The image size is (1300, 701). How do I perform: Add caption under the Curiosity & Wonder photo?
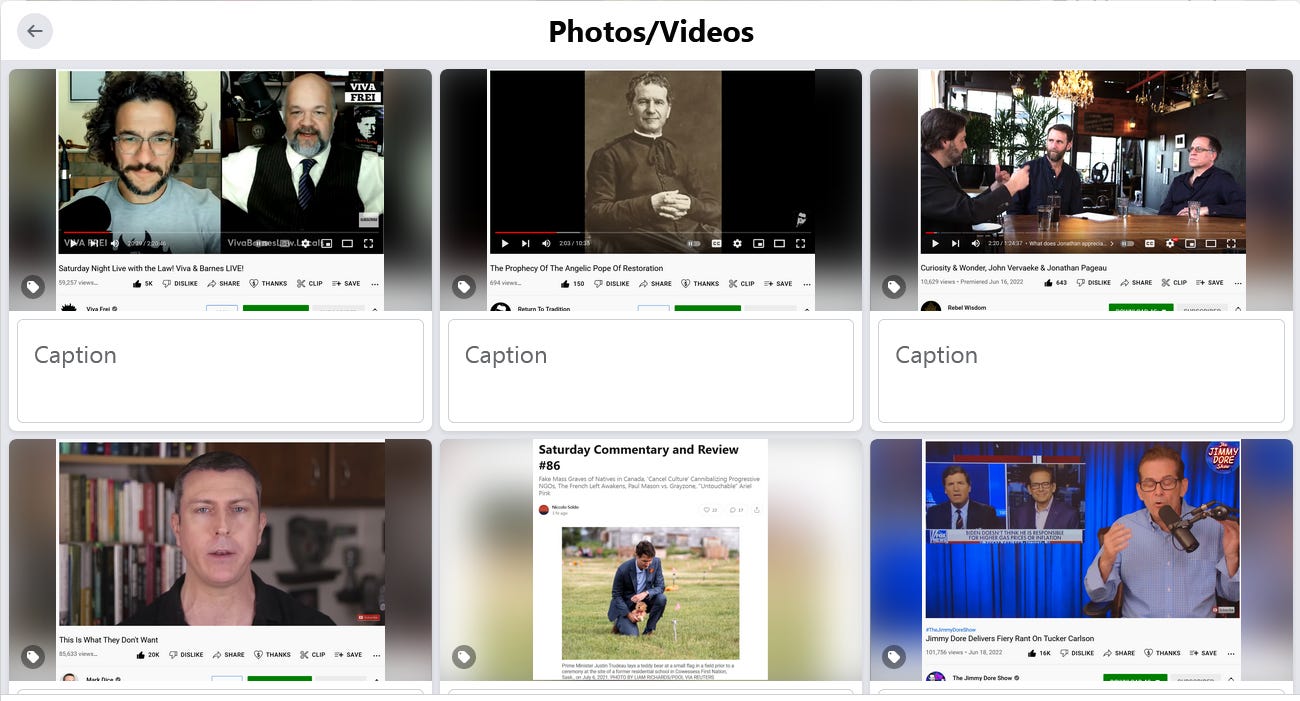[x=1081, y=371]
